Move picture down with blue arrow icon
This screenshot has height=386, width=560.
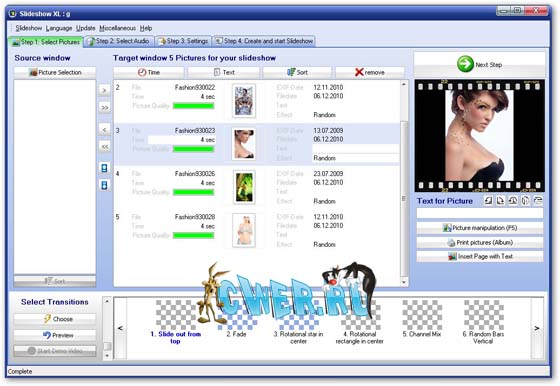click(x=104, y=185)
